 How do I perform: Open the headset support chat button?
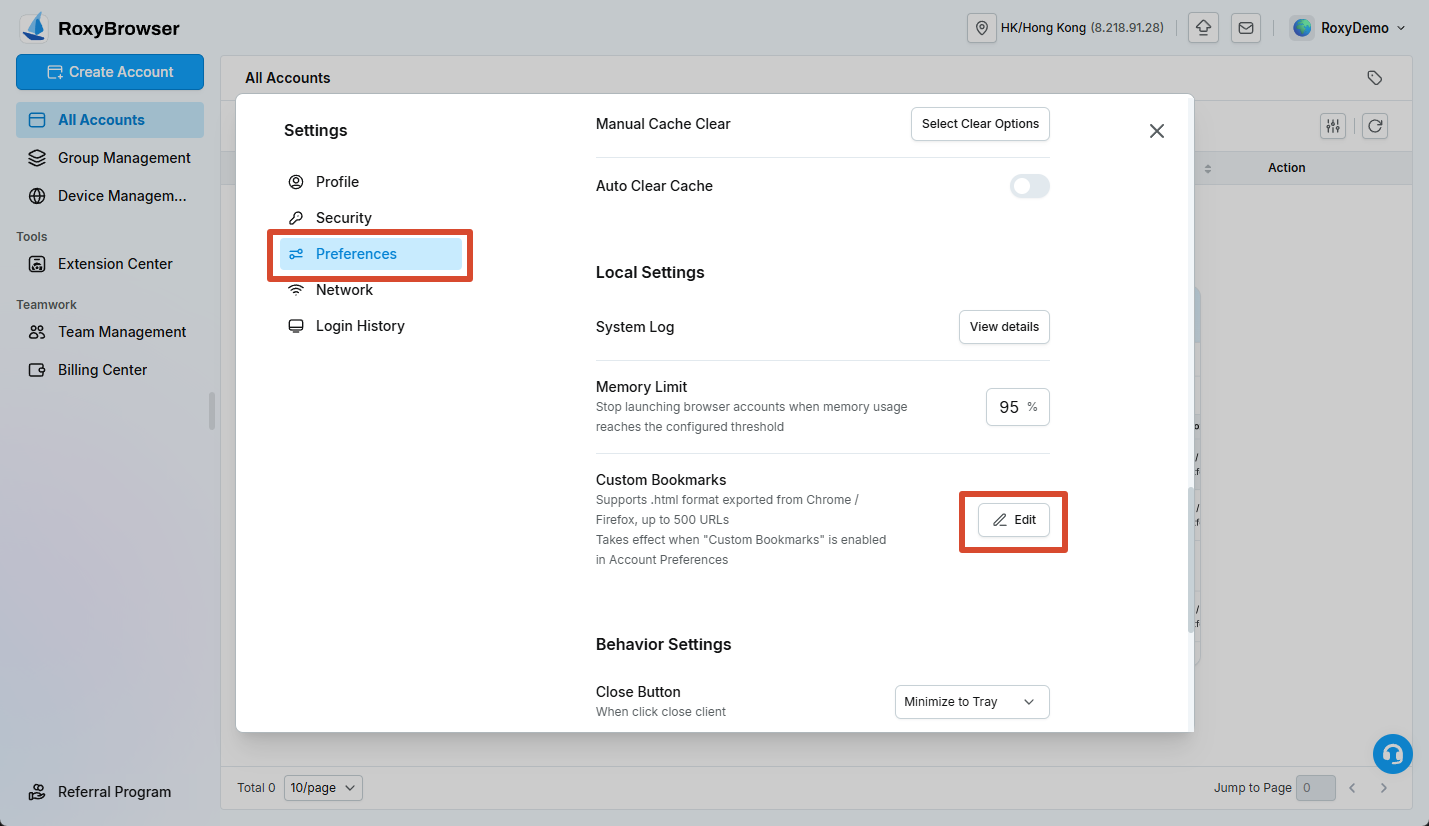1392,754
